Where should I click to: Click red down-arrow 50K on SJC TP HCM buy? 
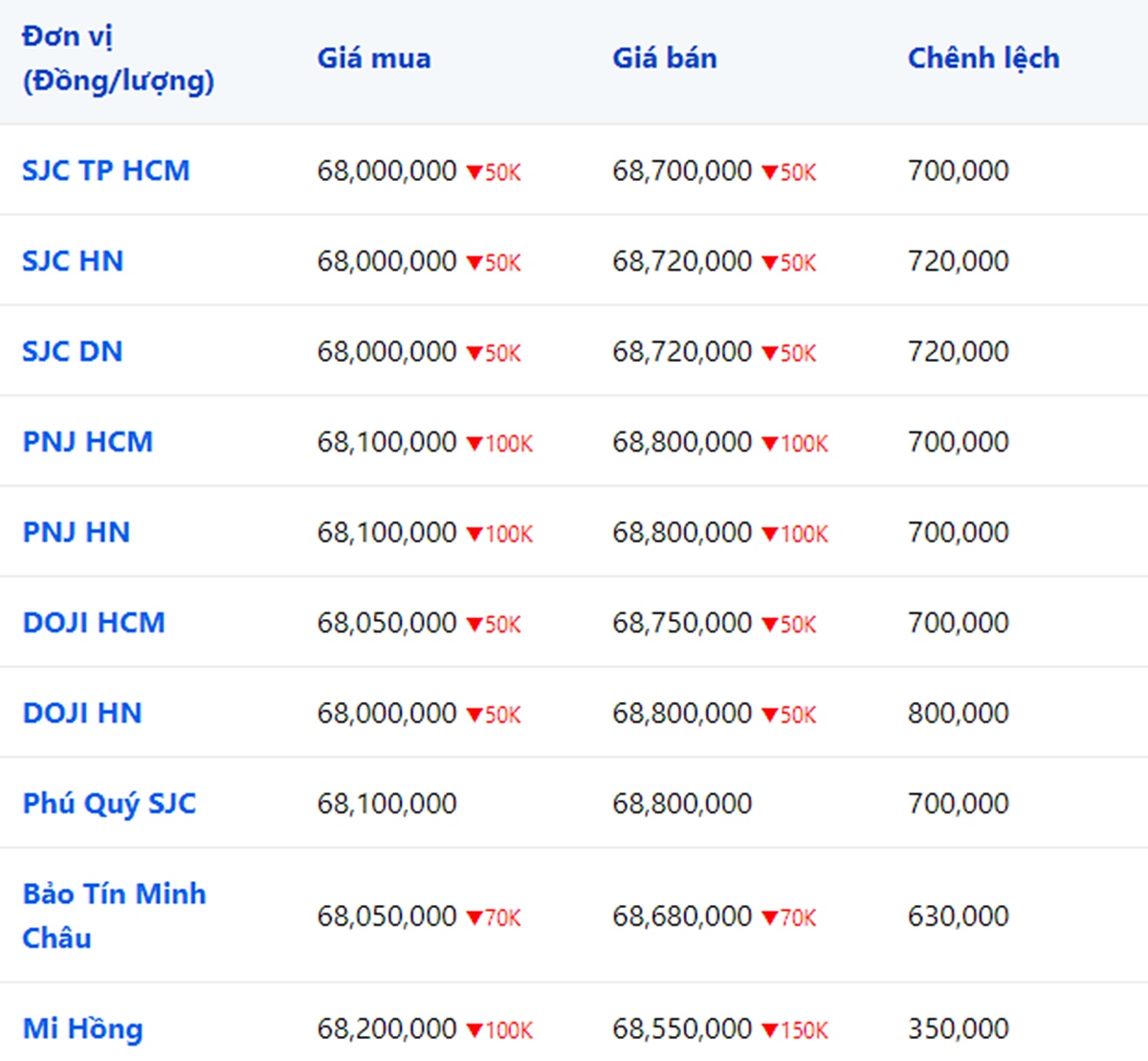point(494,172)
